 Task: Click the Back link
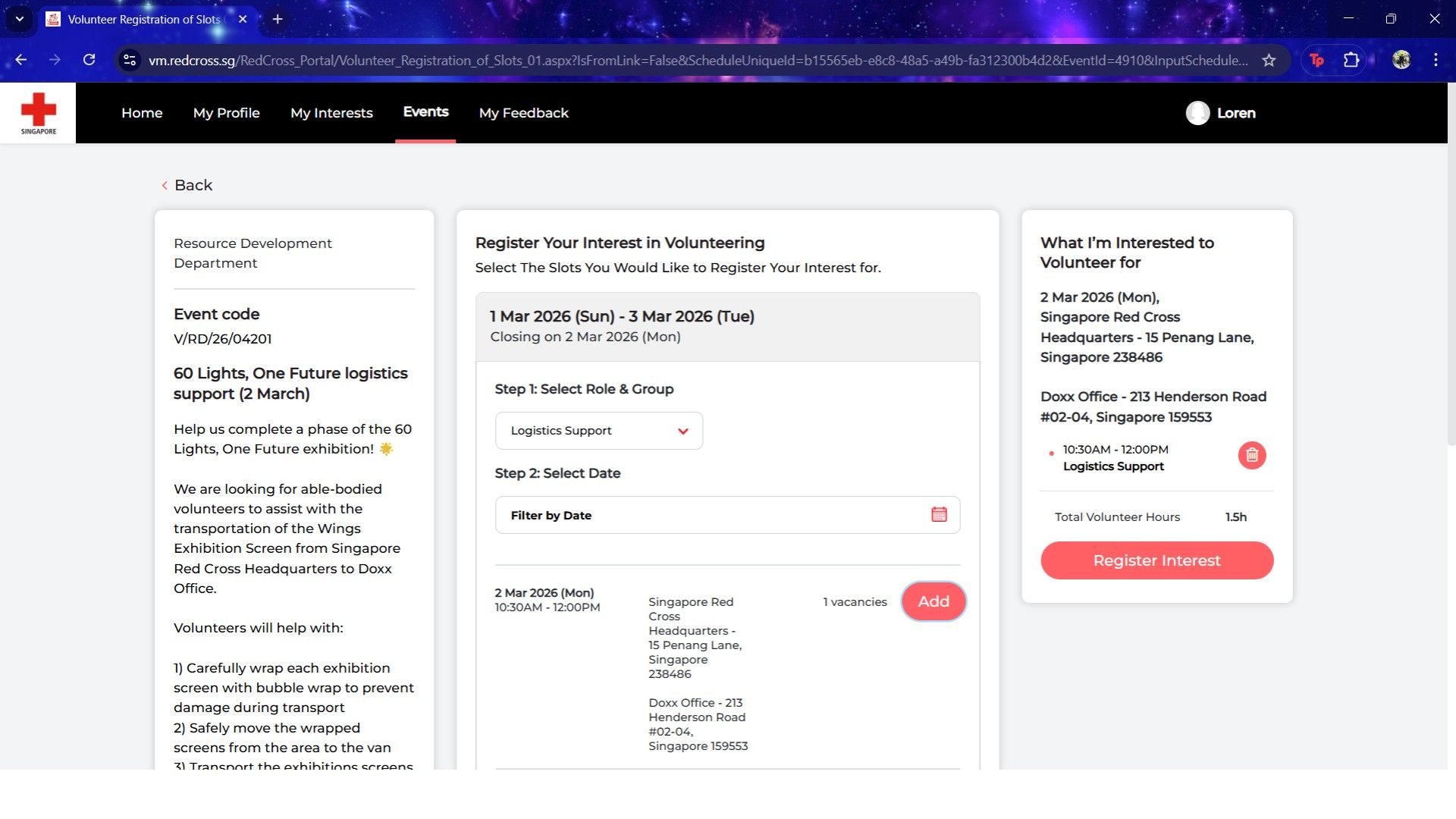coord(187,185)
